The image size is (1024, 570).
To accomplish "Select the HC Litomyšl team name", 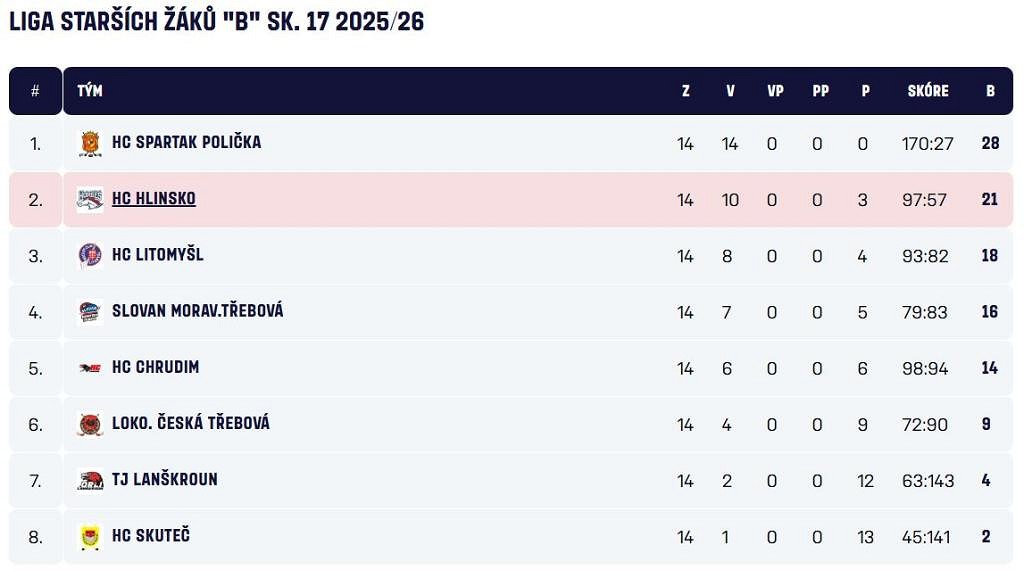I will pyautogui.click(x=157, y=255).
